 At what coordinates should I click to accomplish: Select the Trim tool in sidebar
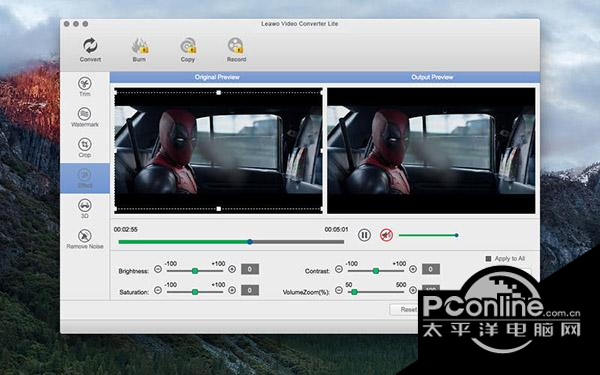pos(85,86)
